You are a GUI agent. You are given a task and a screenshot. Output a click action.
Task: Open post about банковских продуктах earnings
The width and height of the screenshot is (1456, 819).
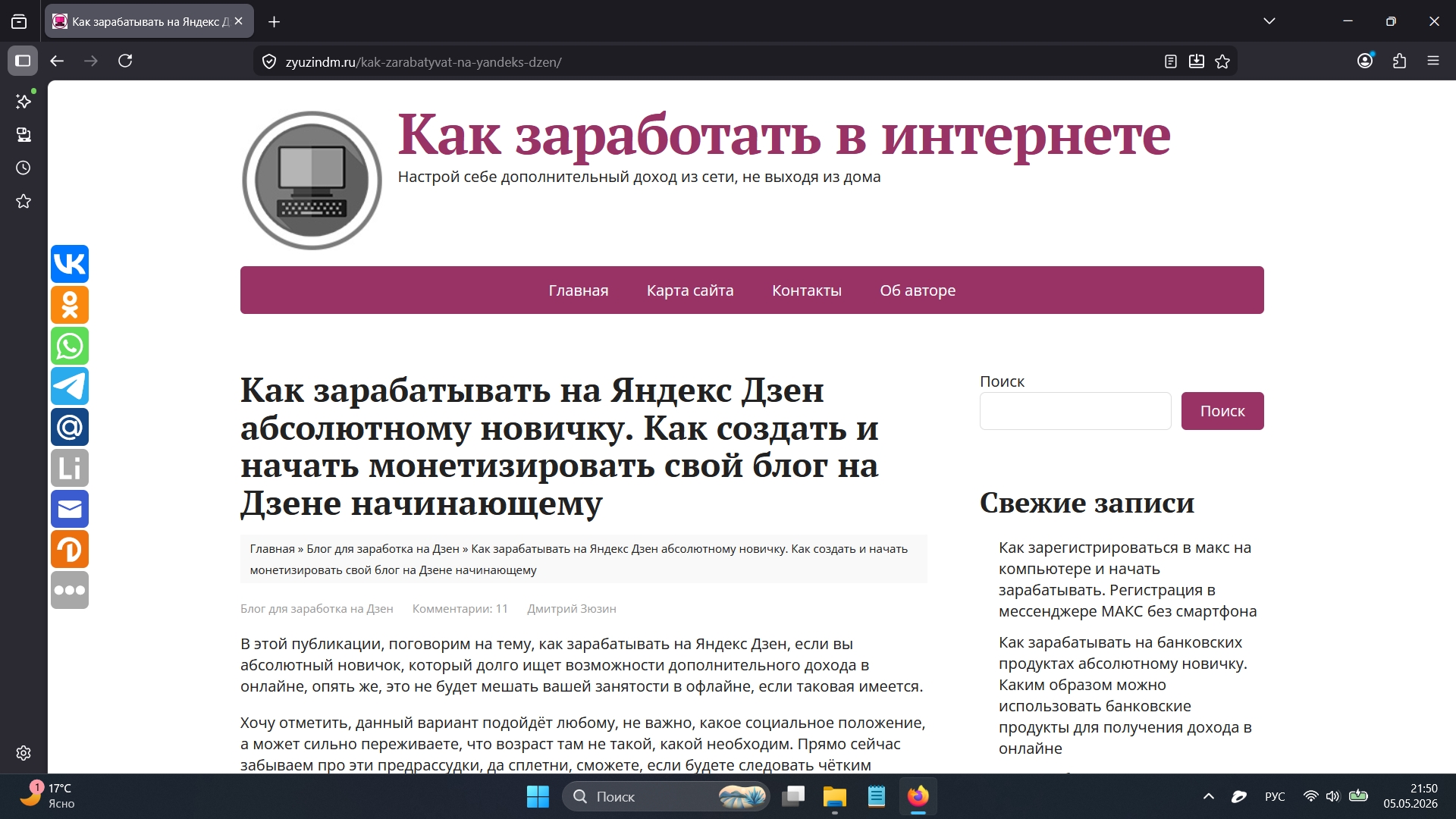pyautogui.click(x=1125, y=695)
